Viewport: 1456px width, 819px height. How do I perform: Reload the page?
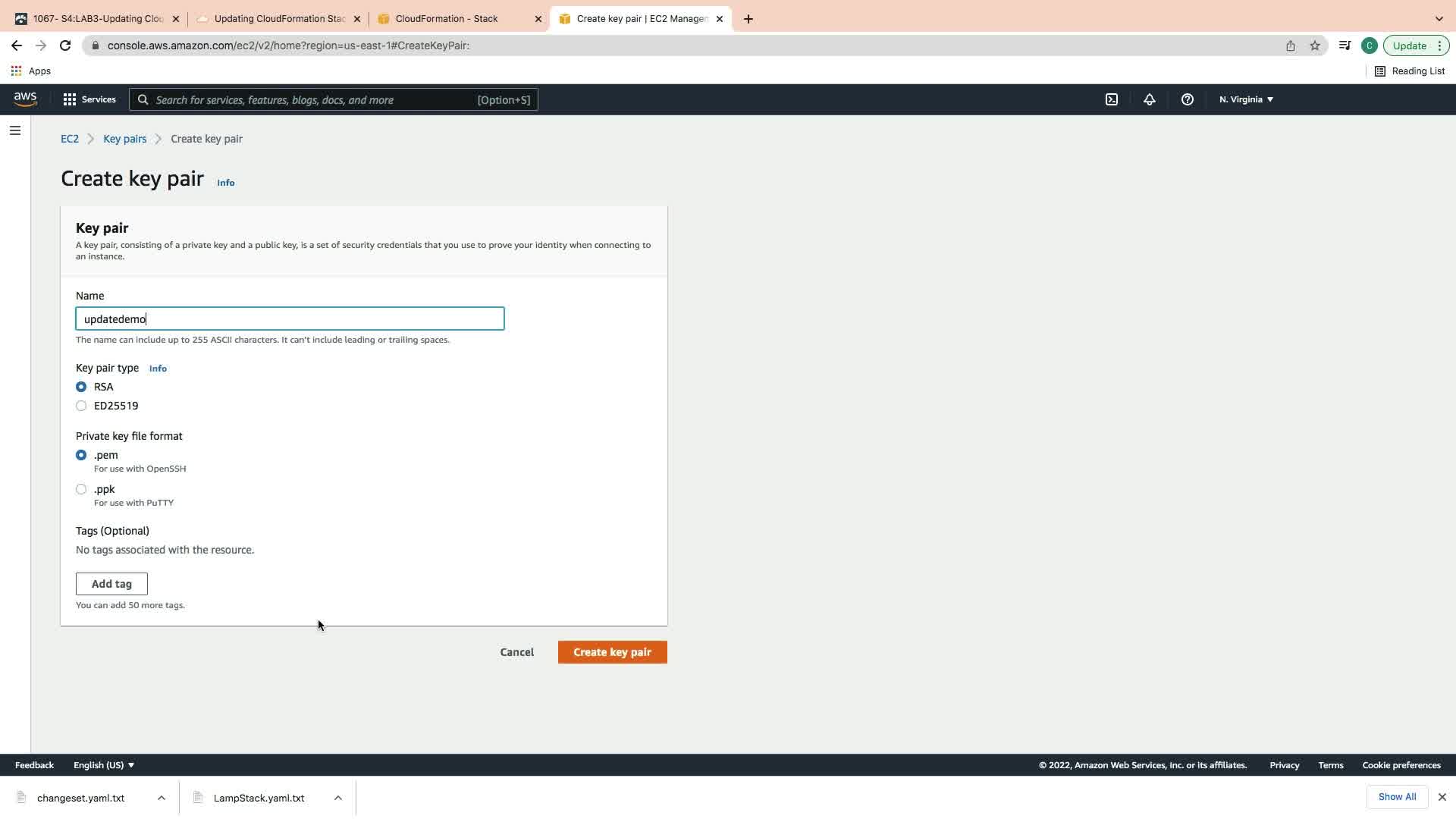pos(65,45)
